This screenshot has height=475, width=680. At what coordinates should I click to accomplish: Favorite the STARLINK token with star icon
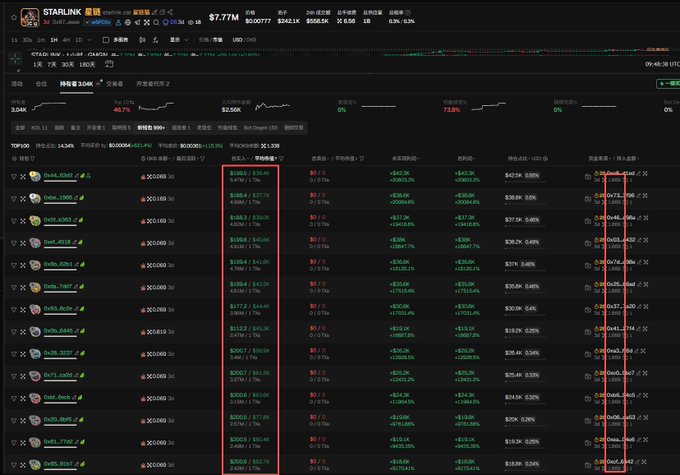tap(14, 17)
